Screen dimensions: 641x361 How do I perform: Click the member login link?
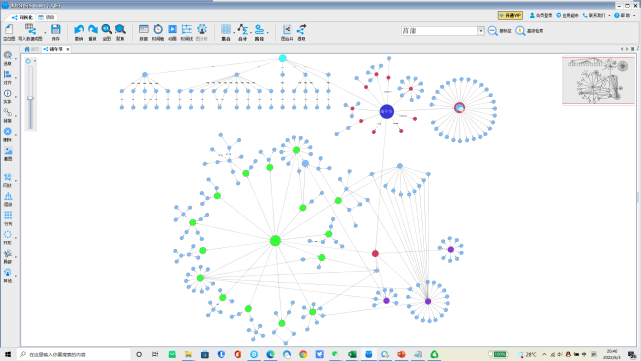[x=541, y=16]
